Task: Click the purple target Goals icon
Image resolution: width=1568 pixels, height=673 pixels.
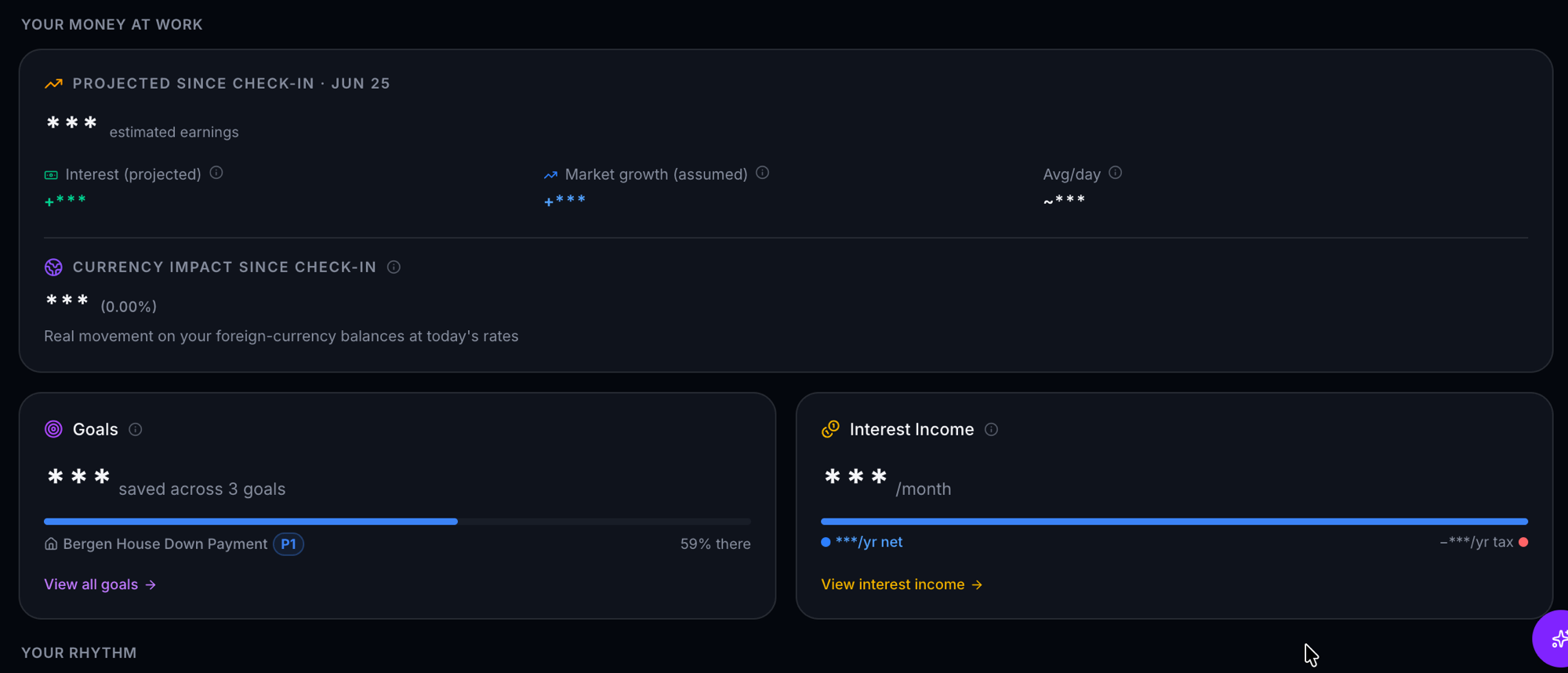Action: coord(53,429)
